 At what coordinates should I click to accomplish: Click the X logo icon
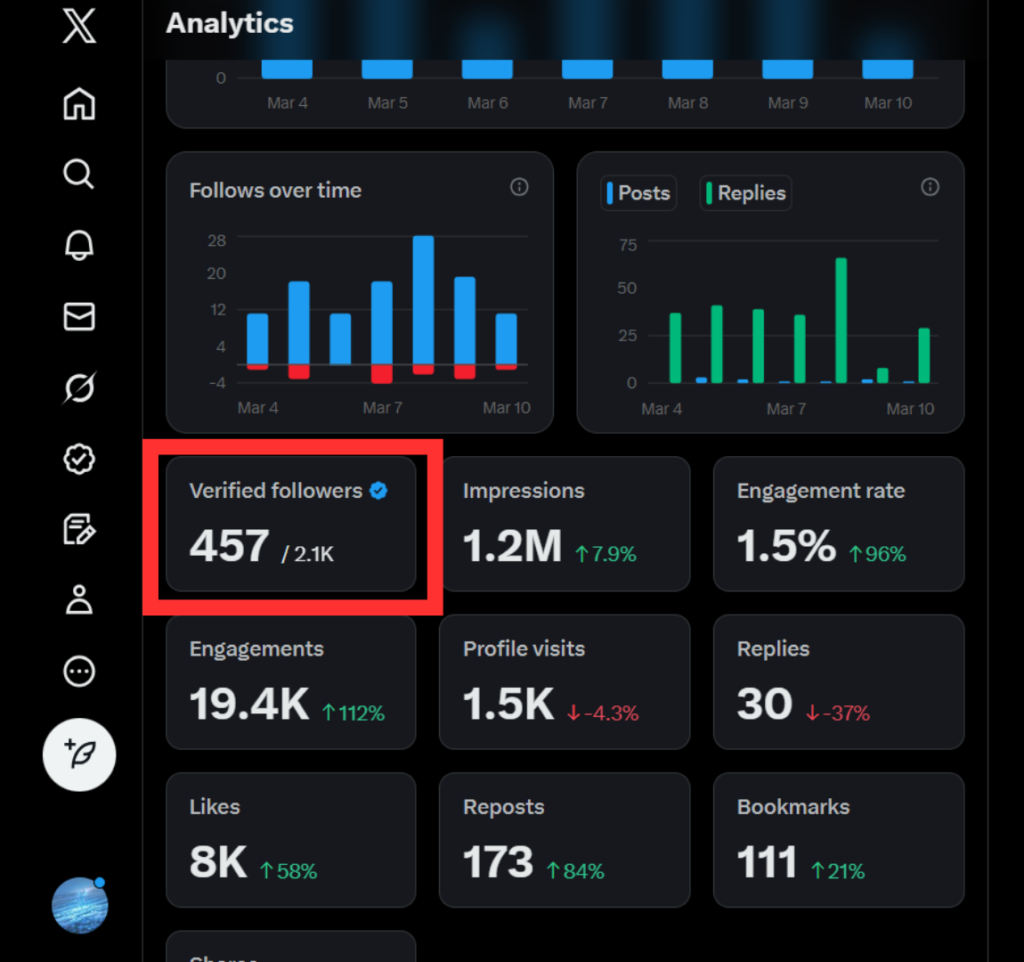[79, 25]
